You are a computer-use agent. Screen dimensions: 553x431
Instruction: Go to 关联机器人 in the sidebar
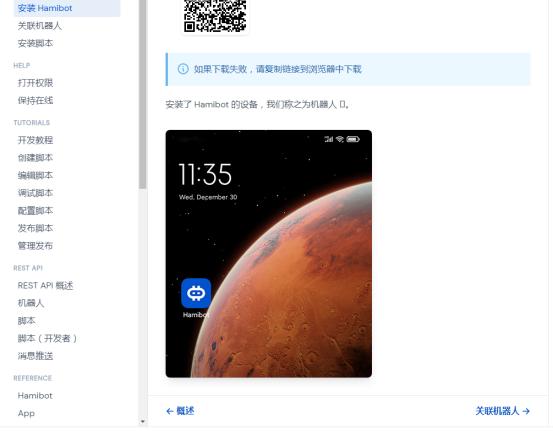point(40,26)
